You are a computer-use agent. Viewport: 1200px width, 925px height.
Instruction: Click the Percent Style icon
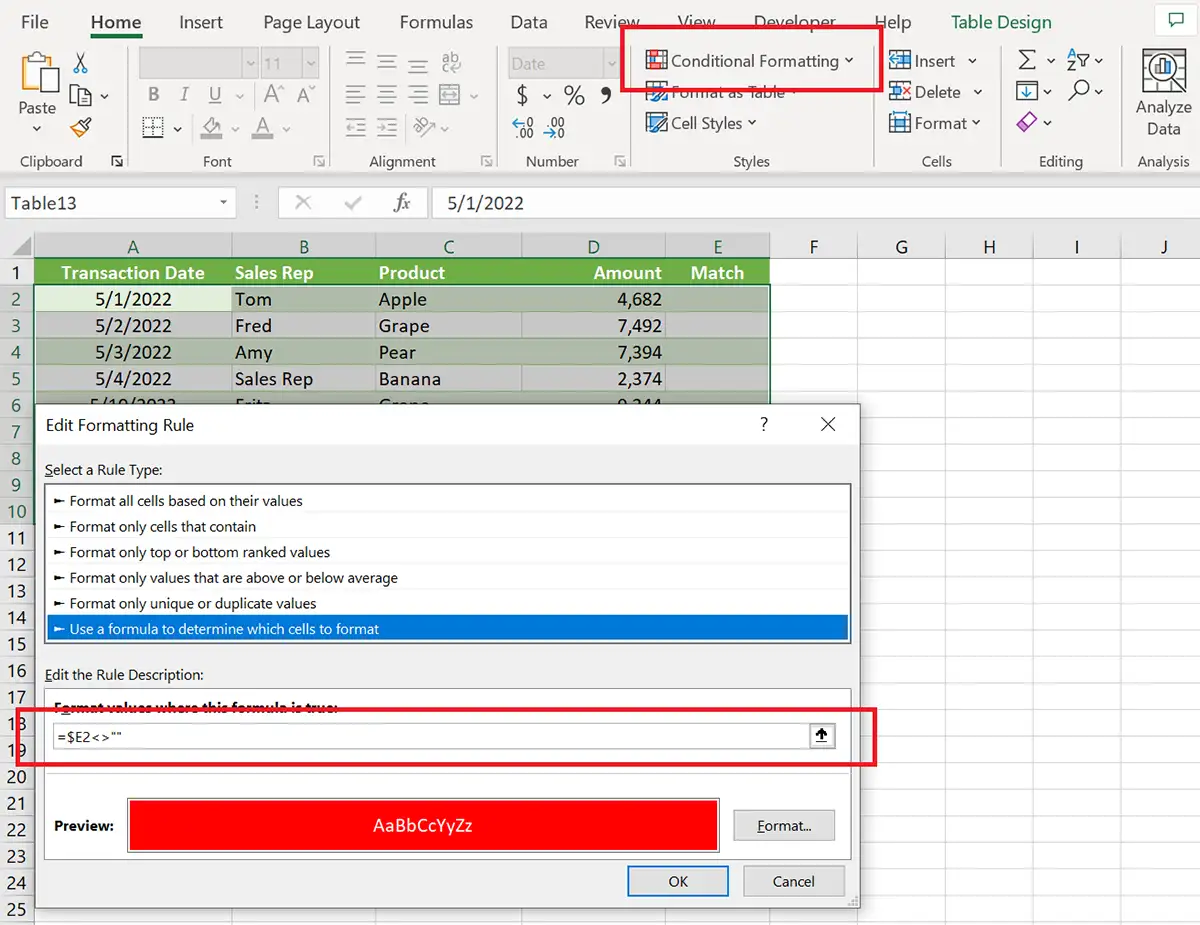pyautogui.click(x=574, y=95)
